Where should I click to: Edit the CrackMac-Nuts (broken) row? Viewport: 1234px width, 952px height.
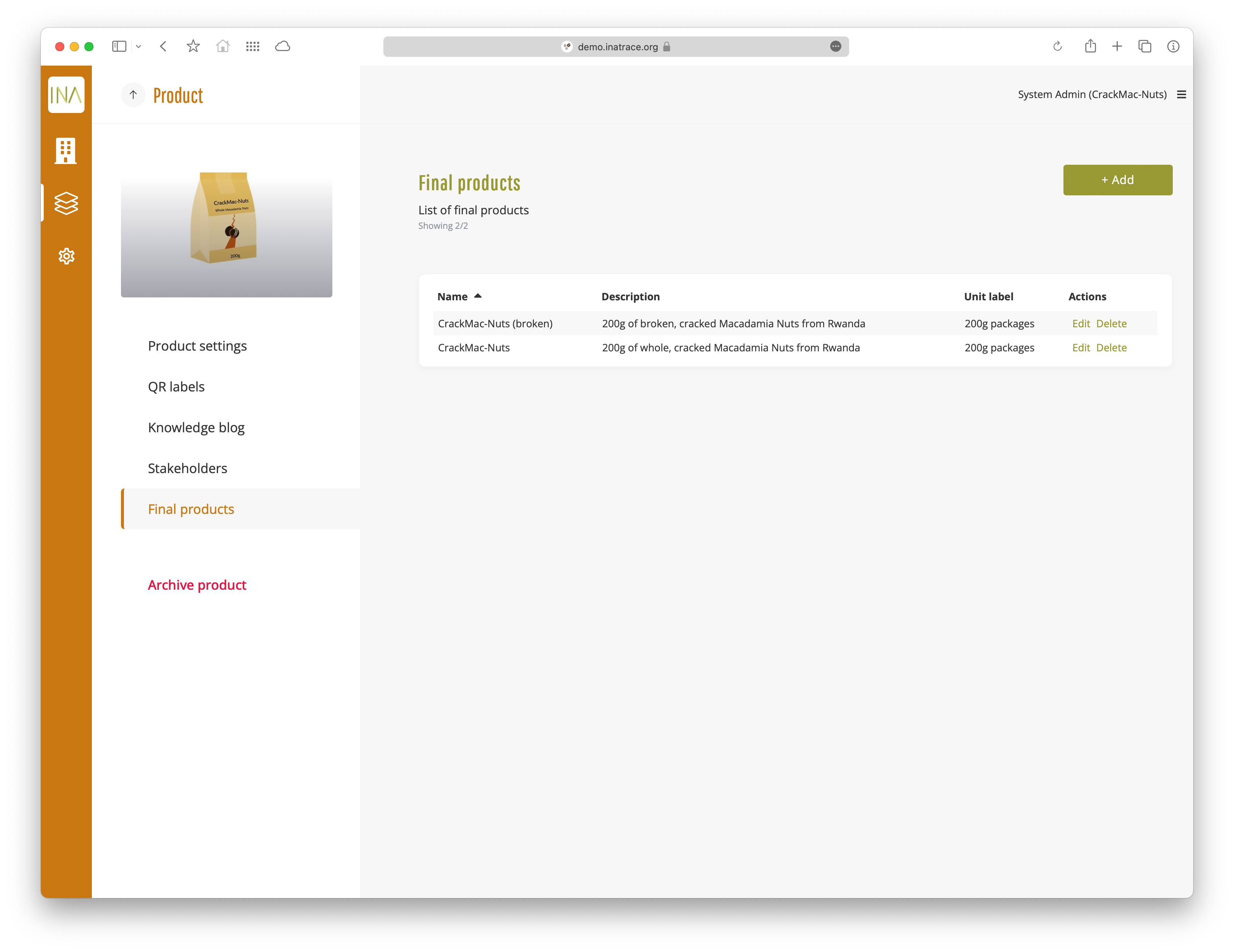coord(1081,324)
